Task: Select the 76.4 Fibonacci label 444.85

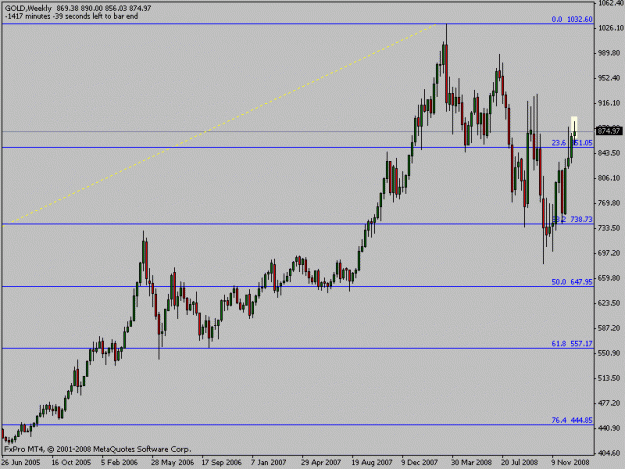Action: pyautogui.click(x=572, y=420)
